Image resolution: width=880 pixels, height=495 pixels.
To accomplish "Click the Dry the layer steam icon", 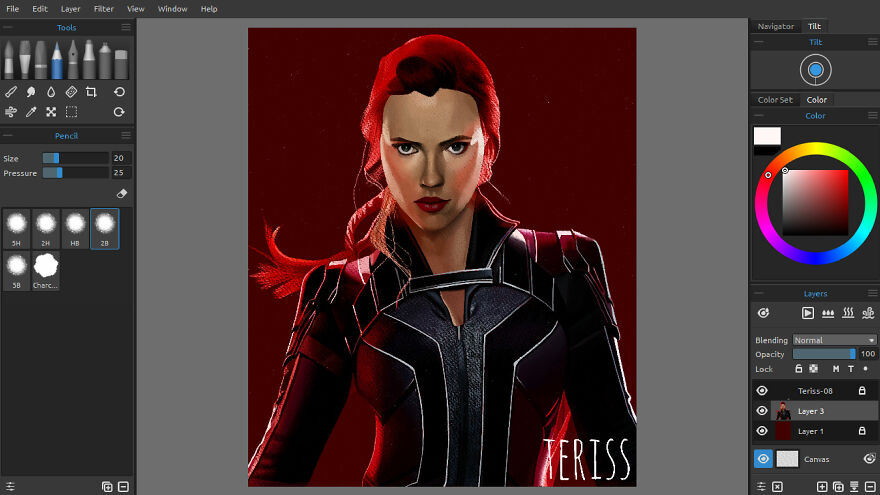I will point(848,313).
